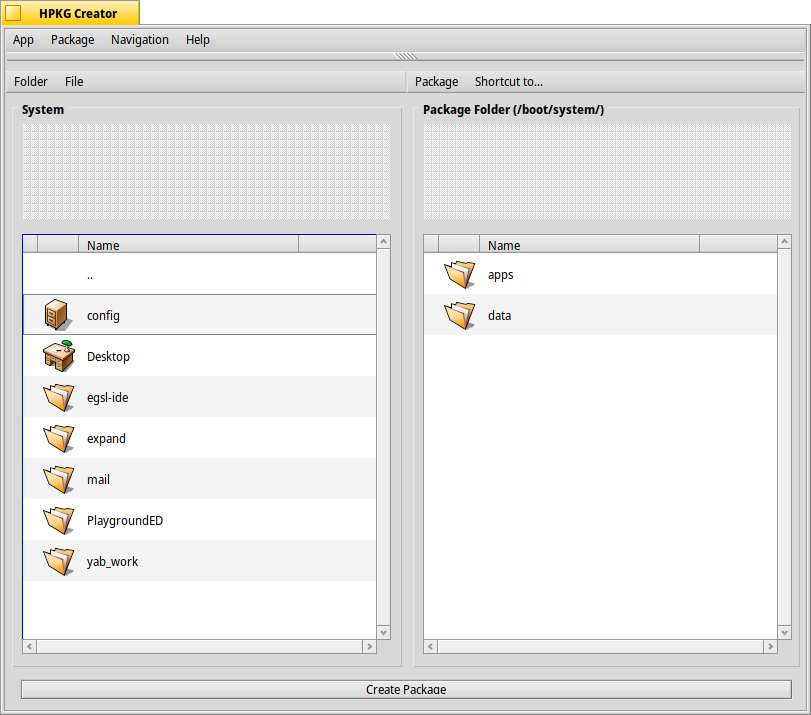The width and height of the screenshot is (811, 715).
Task: Open the Shortcut to... dropdown menu
Action: (508, 82)
